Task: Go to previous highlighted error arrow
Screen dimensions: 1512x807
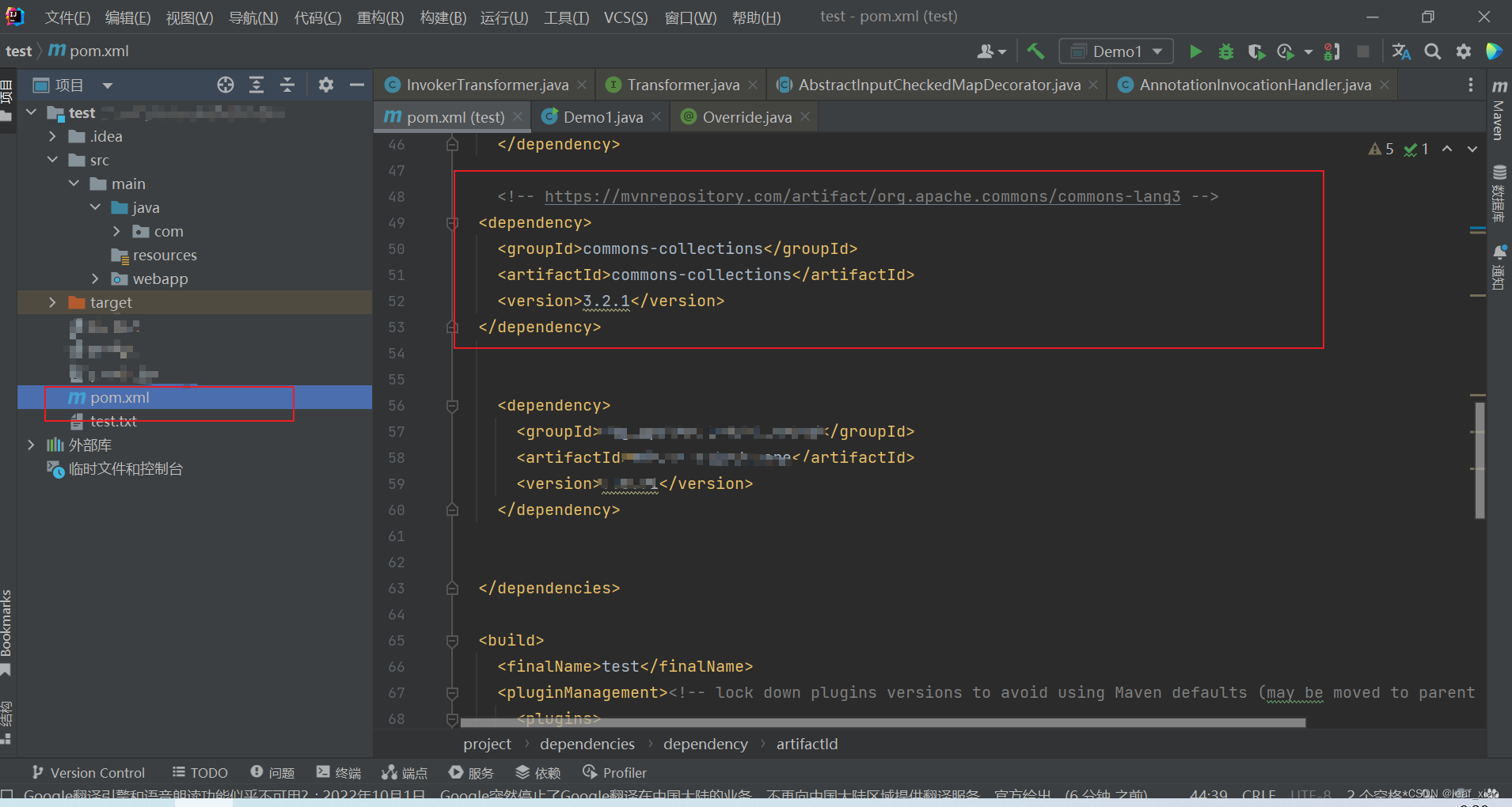Action: point(1447,149)
